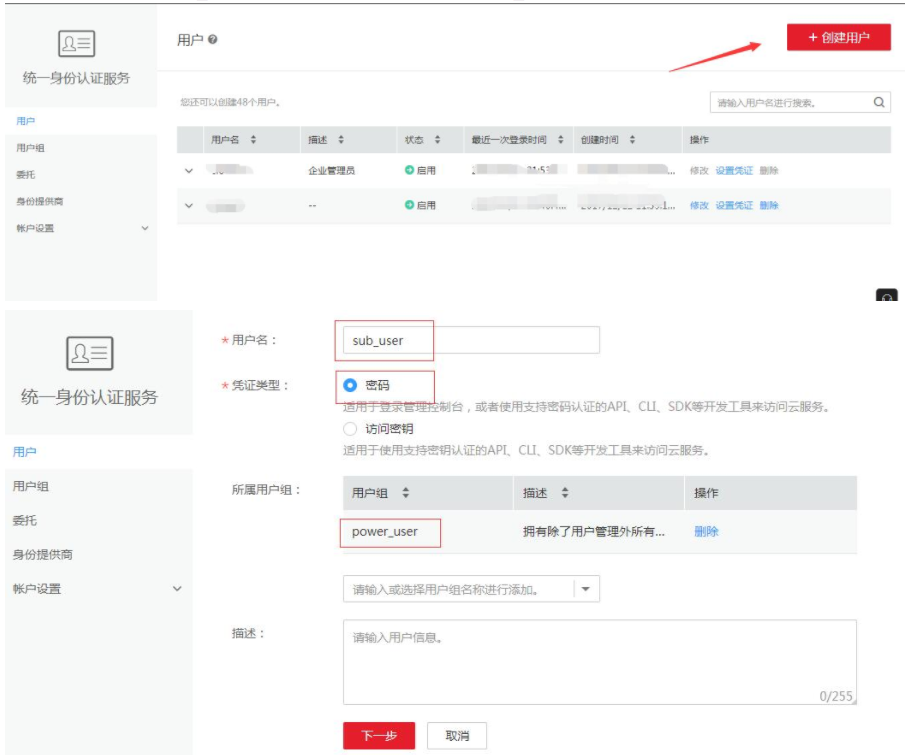Click the 取消 cancel button

pyautogui.click(x=457, y=735)
